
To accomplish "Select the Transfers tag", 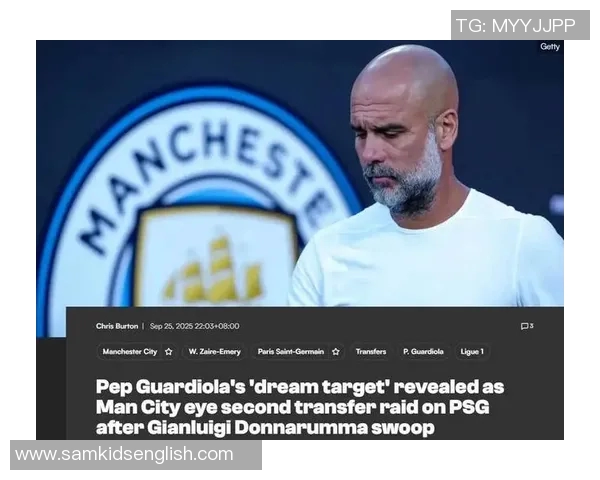I will (x=371, y=352).
